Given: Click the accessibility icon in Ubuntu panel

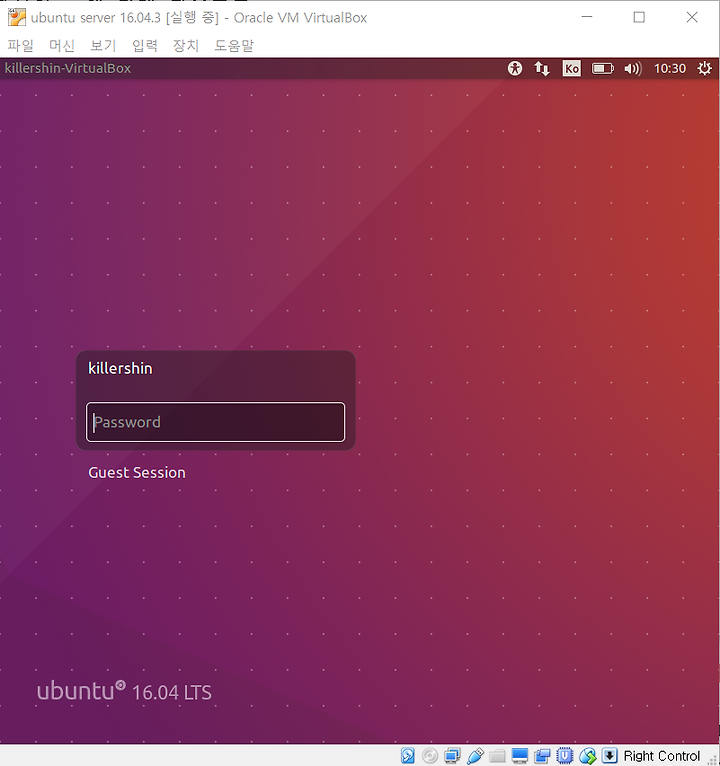Looking at the screenshot, I should 515,68.
